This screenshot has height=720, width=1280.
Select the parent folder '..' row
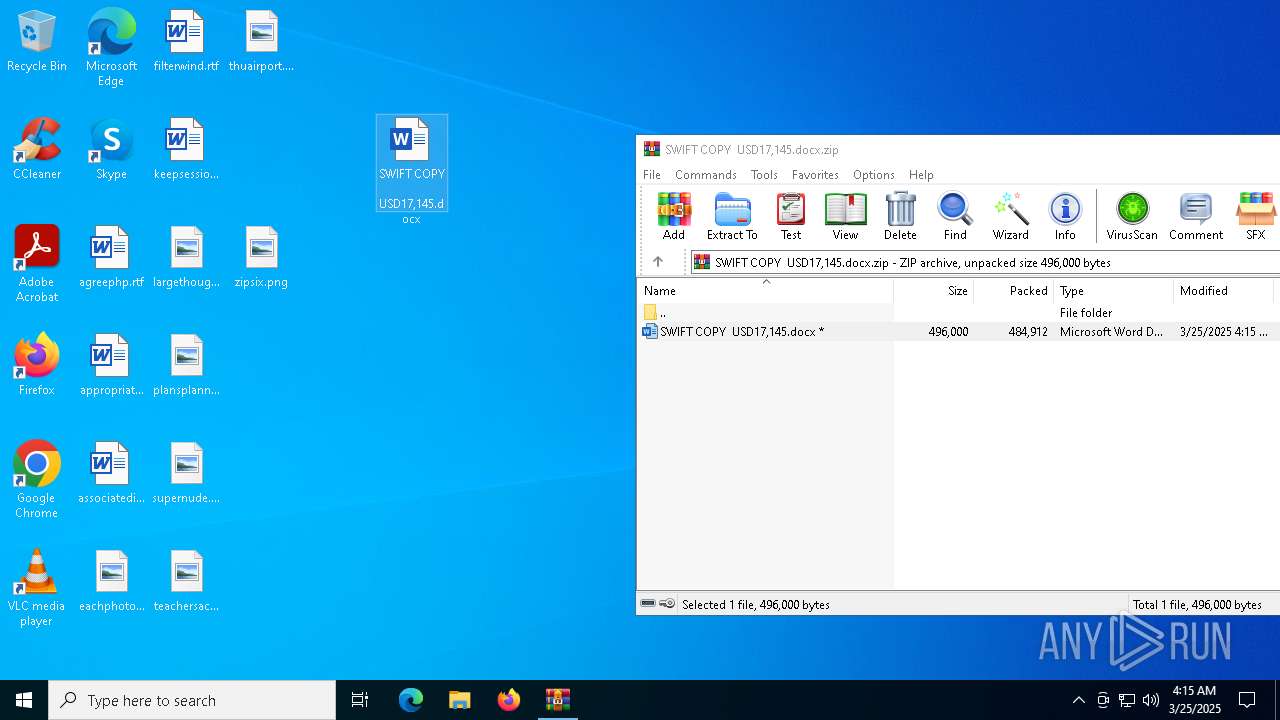pos(958,313)
